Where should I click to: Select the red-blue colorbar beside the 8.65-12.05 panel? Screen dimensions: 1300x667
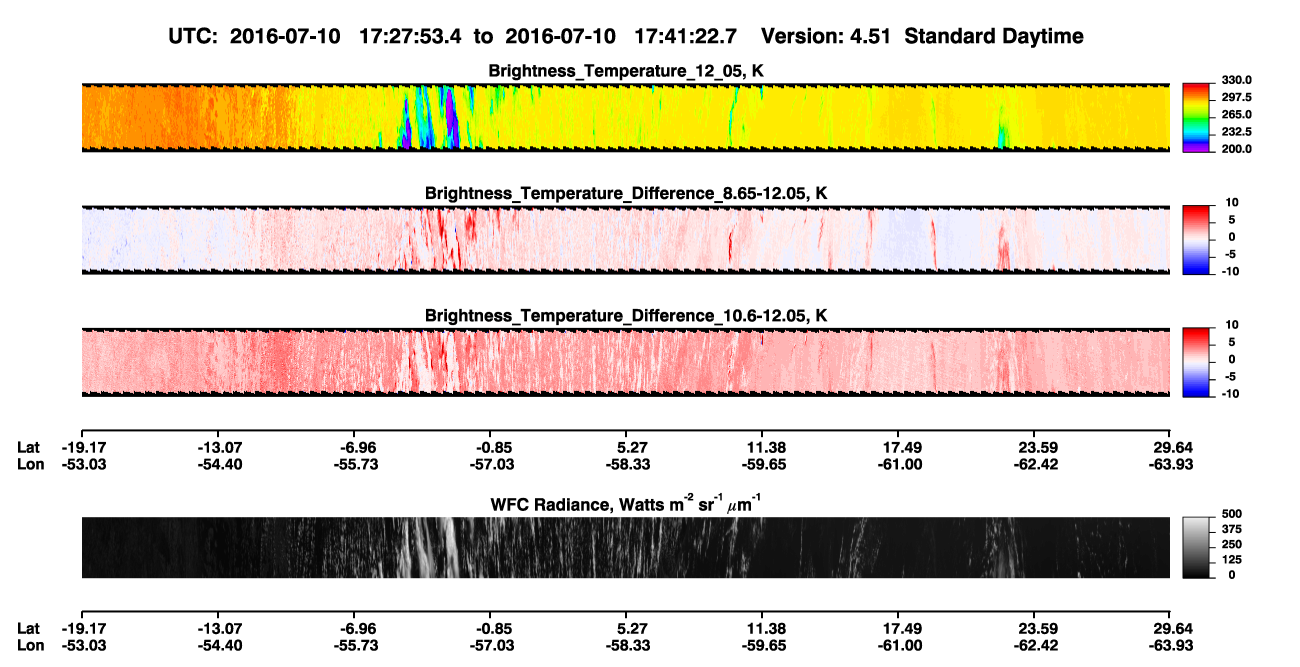[1196, 239]
